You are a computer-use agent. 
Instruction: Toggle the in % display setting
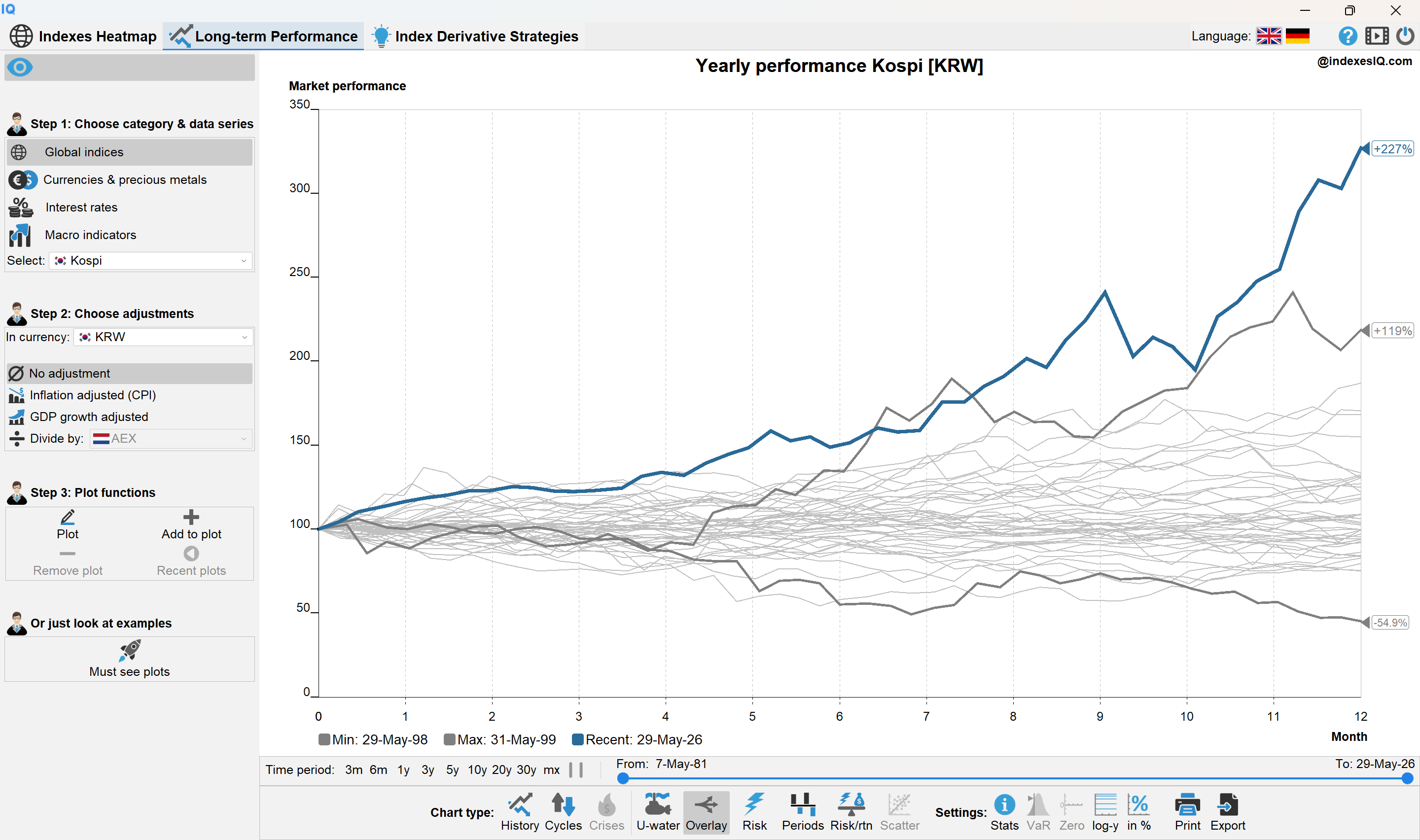[1139, 812]
